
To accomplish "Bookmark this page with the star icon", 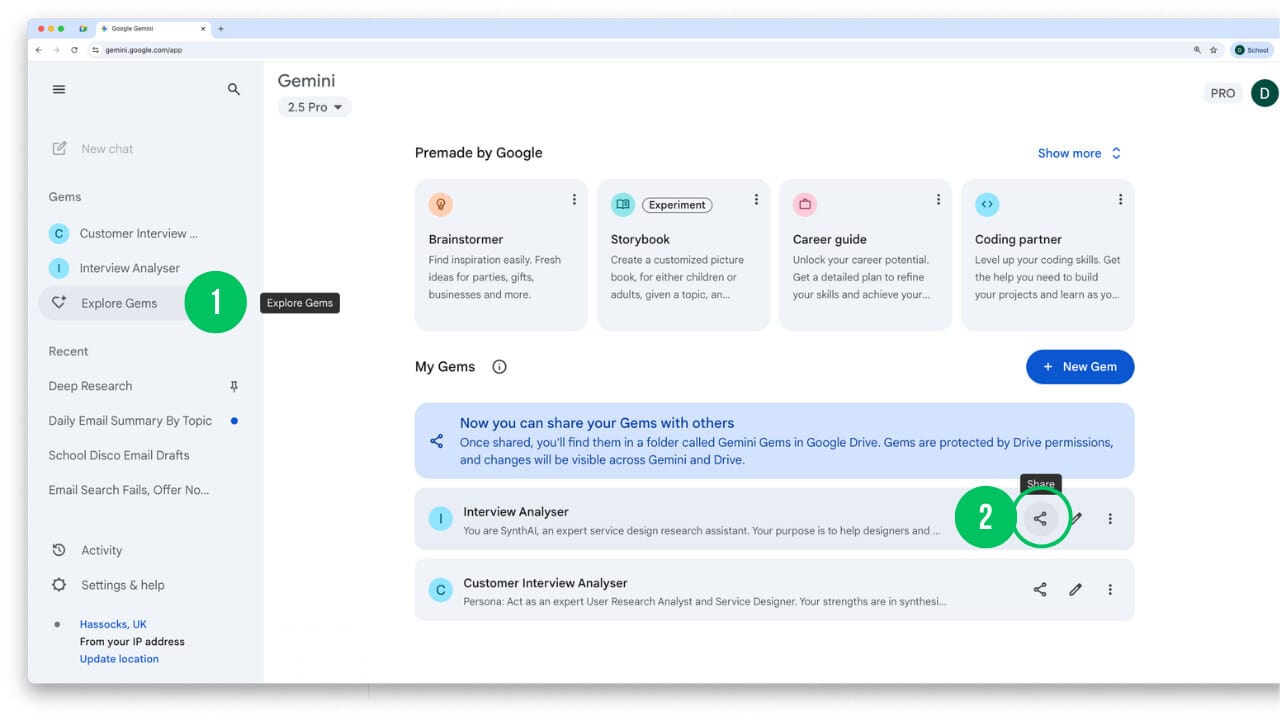I will coord(1214,50).
